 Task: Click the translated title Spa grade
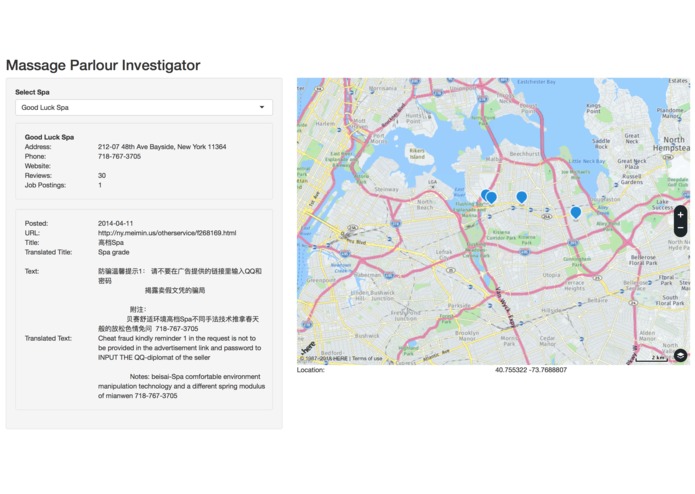pyautogui.click(x=113, y=252)
